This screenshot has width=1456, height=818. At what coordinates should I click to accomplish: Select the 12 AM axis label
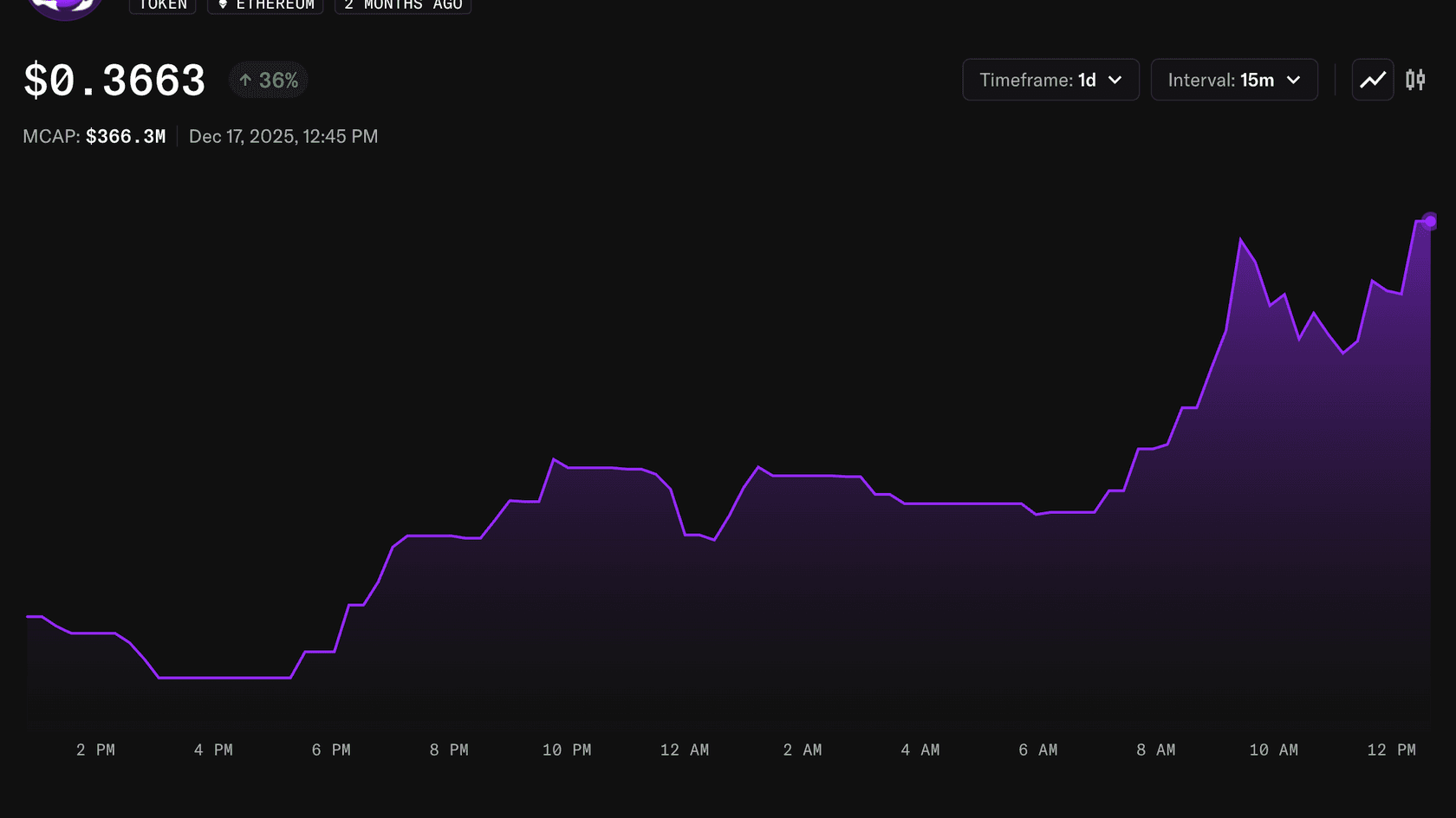pos(685,750)
